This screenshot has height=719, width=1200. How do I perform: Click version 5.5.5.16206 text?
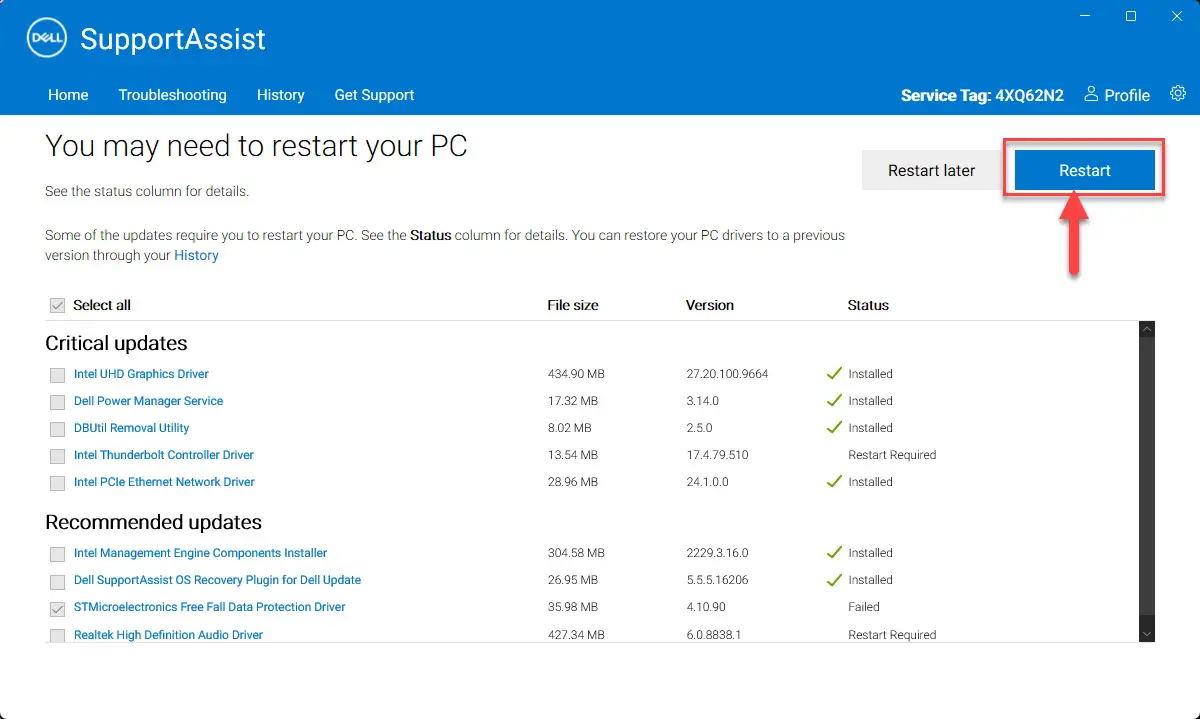pos(717,580)
